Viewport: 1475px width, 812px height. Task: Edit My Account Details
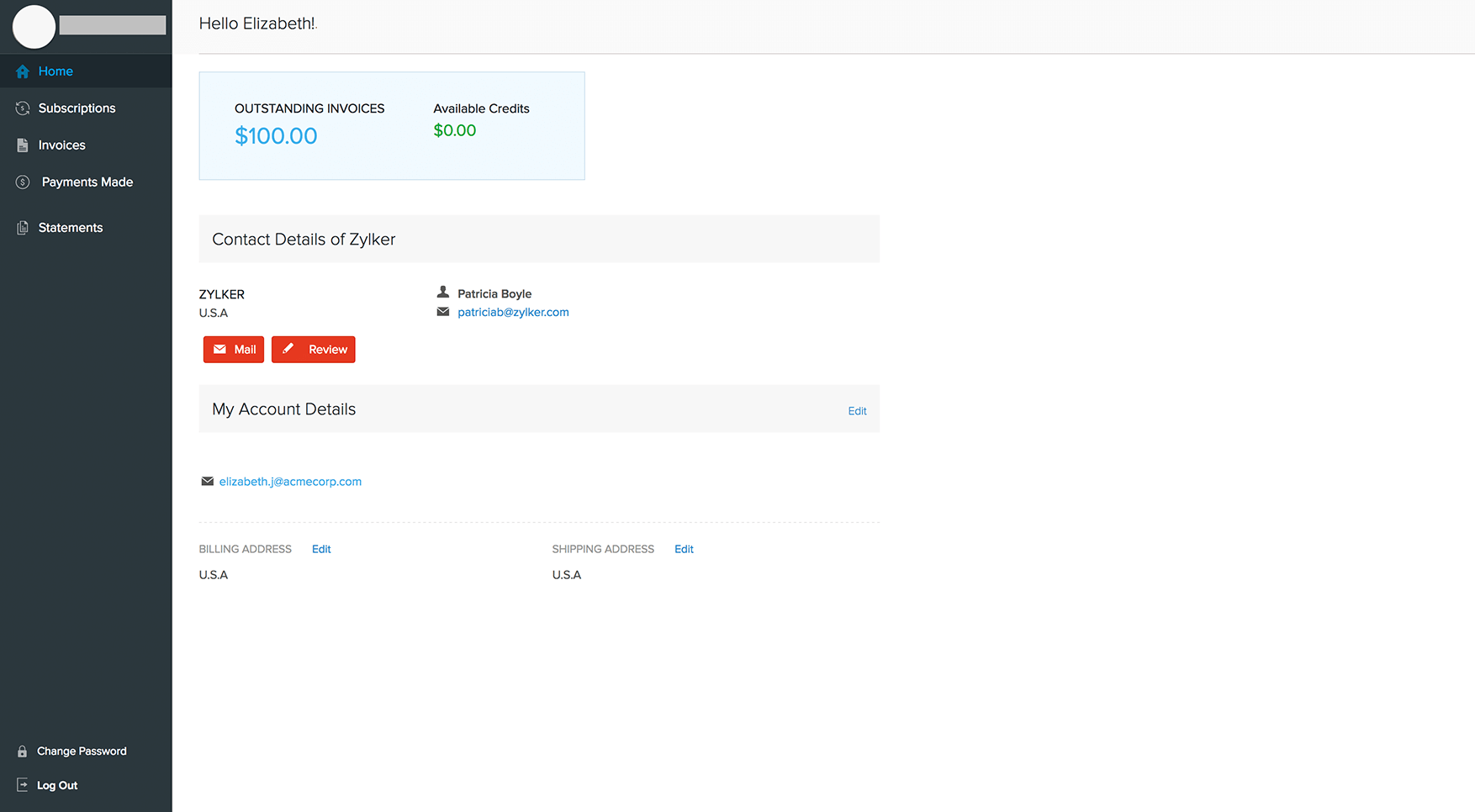click(857, 411)
